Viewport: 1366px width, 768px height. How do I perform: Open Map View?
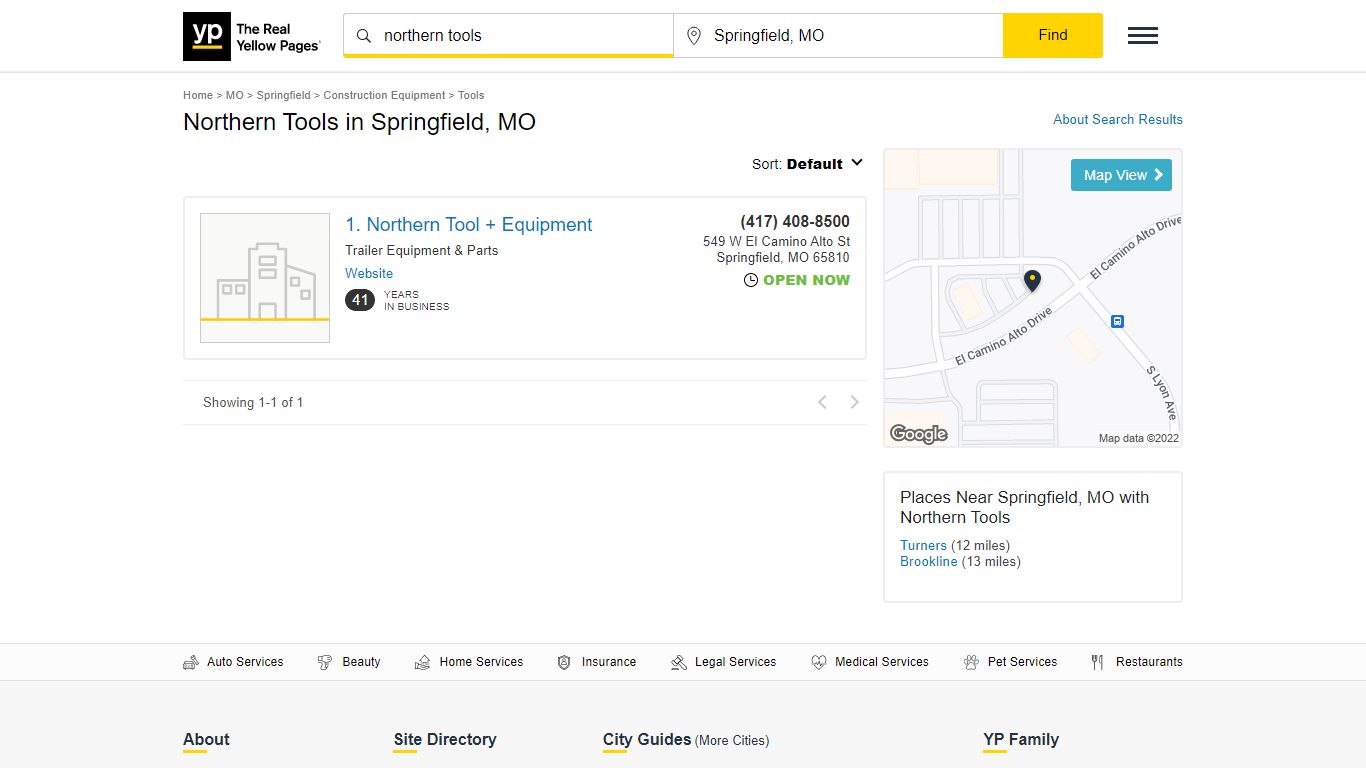click(x=1121, y=175)
